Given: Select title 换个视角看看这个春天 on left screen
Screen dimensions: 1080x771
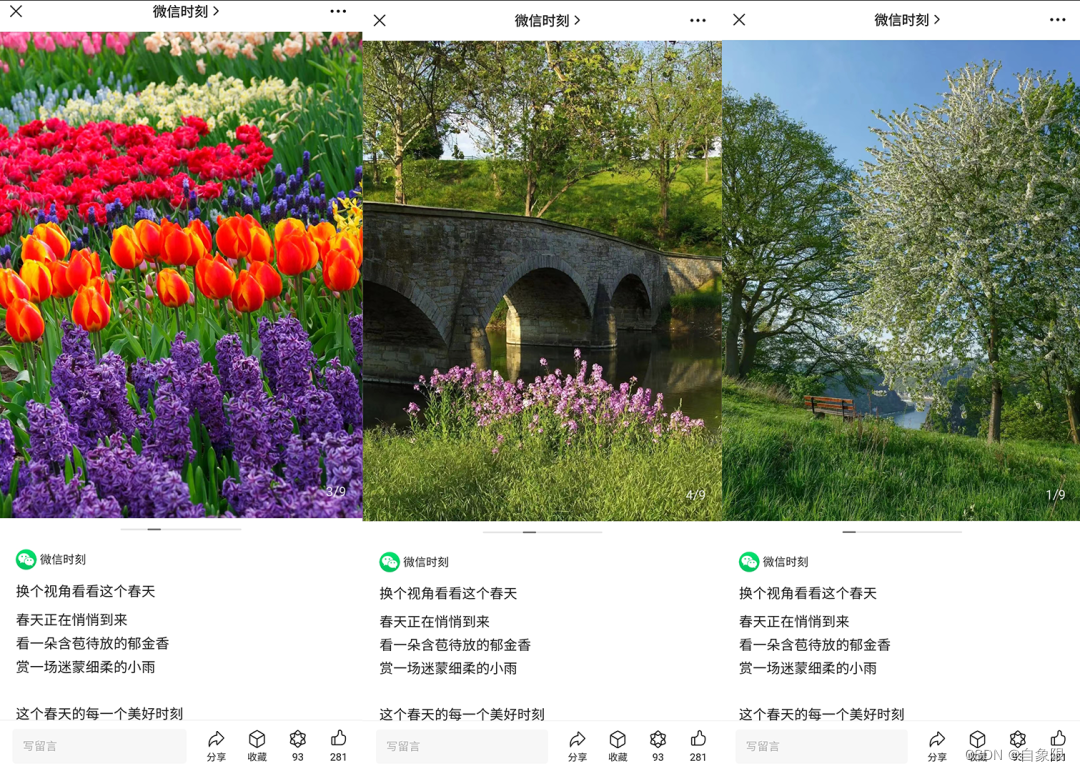Looking at the screenshot, I should click(85, 591).
